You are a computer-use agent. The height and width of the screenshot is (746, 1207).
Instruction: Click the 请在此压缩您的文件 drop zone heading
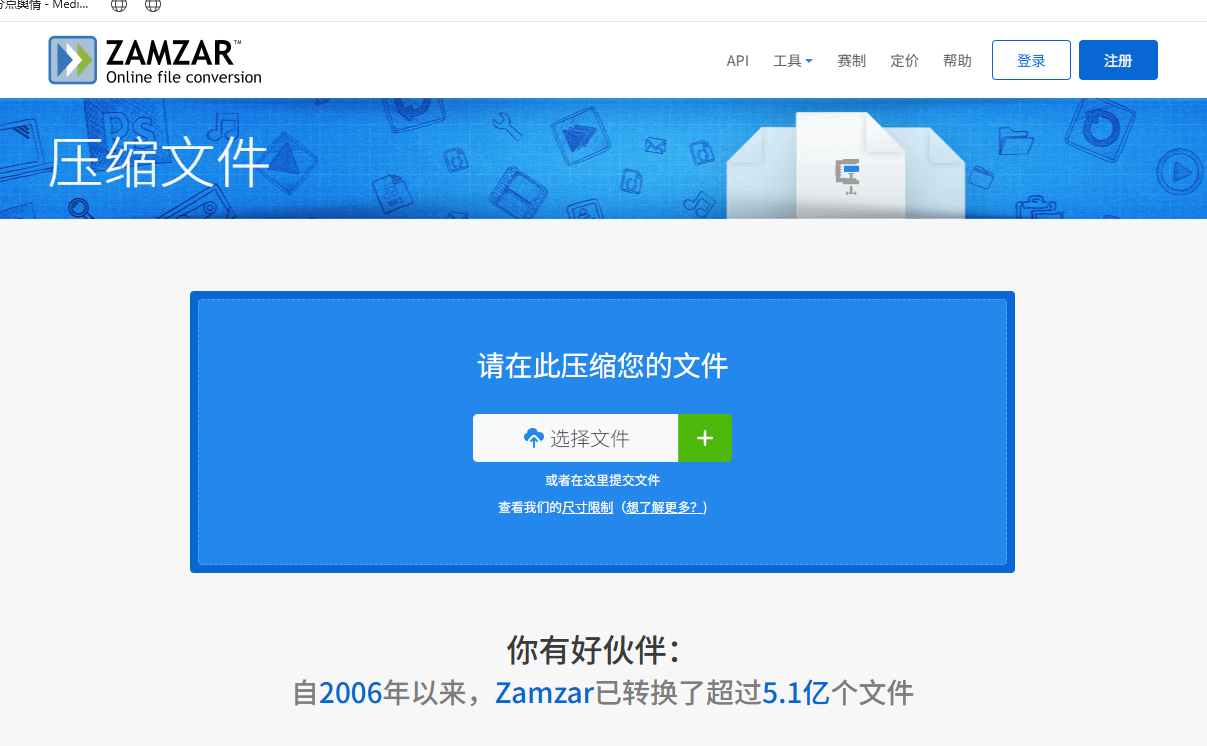602,366
